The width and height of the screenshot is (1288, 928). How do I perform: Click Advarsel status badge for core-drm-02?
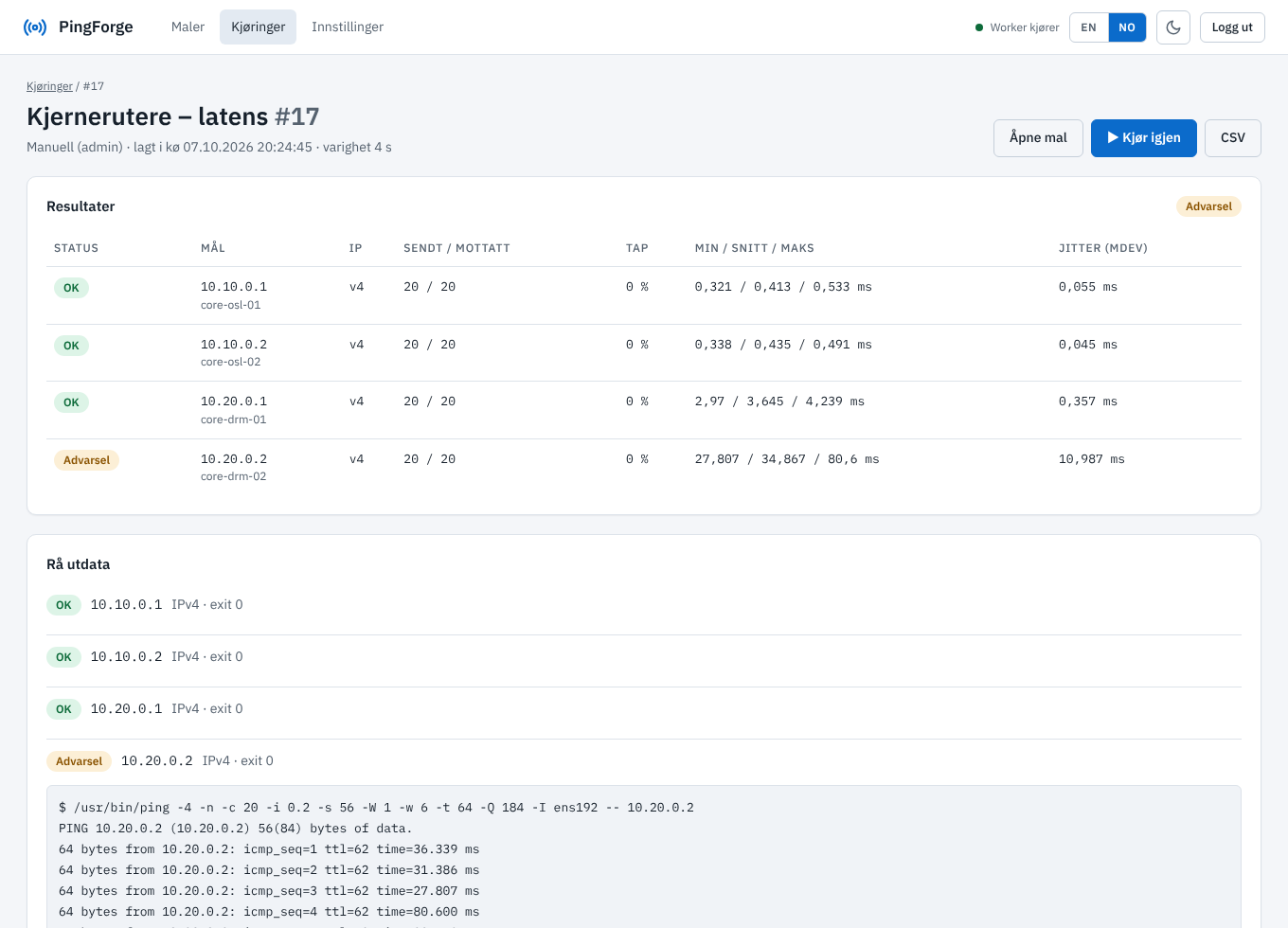click(x=86, y=460)
